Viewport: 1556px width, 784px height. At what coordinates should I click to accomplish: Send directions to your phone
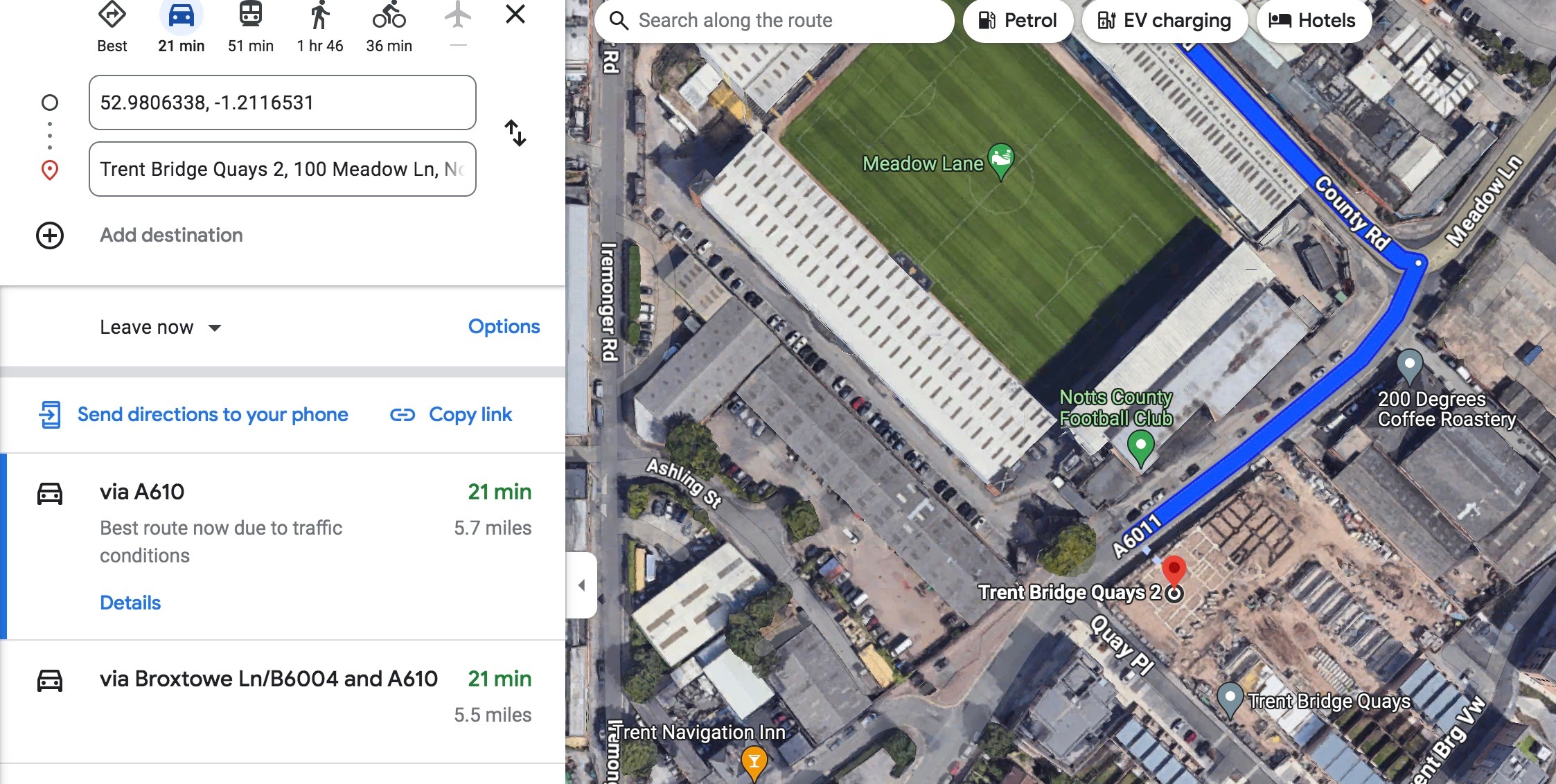point(193,414)
